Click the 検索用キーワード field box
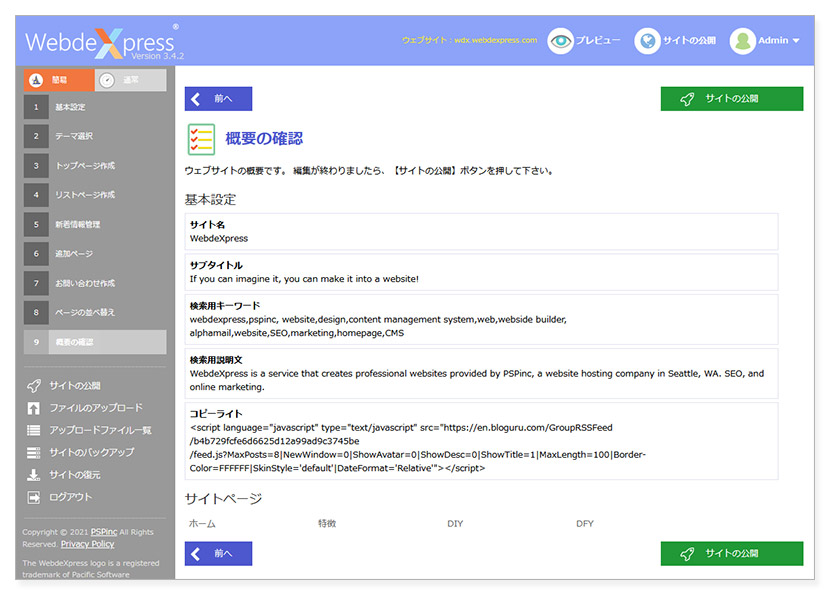Screen dimensions: 830x595 (481, 320)
